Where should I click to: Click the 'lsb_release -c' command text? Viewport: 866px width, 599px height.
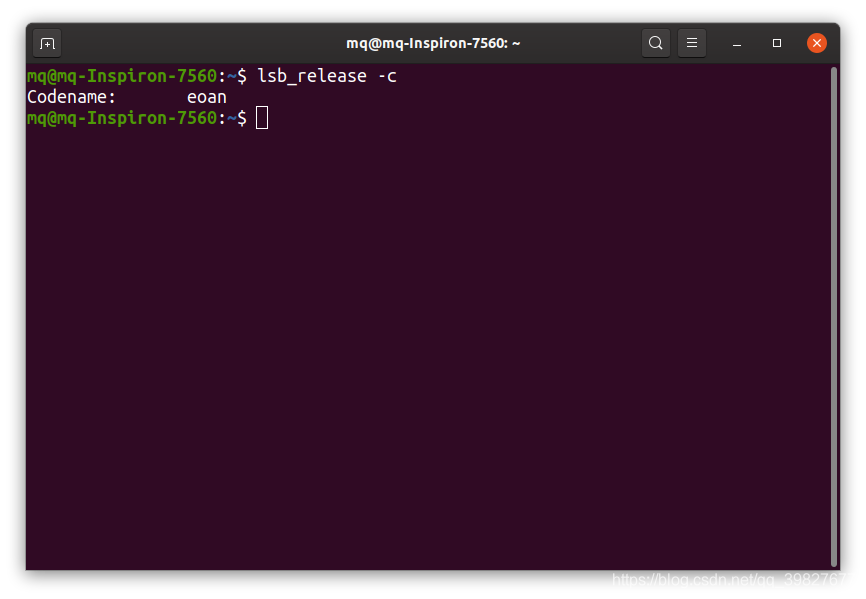tap(327, 76)
